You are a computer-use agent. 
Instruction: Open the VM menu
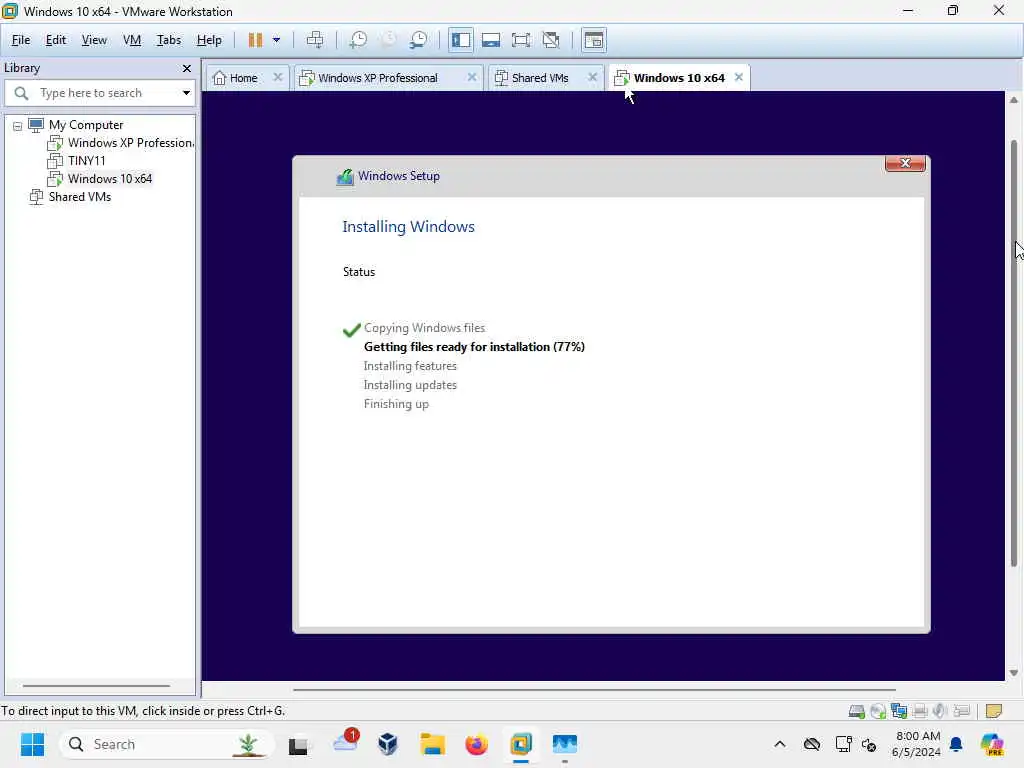[x=132, y=40]
